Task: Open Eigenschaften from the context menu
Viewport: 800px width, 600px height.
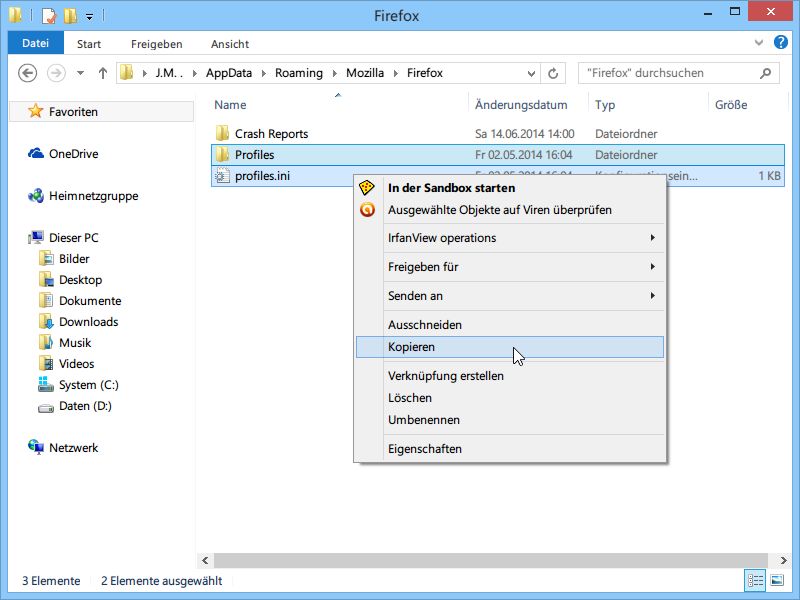Action: point(510,449)
